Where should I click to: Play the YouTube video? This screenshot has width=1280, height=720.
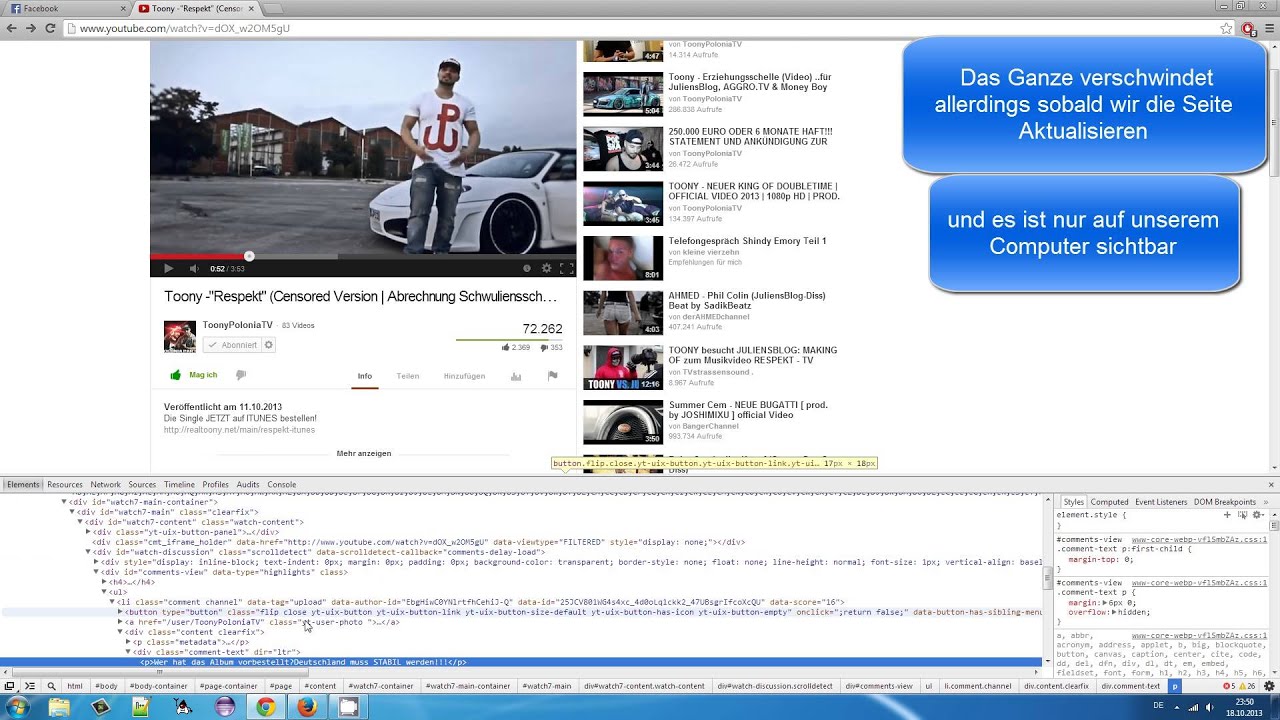pyautogui.click(x=168, y=268)
